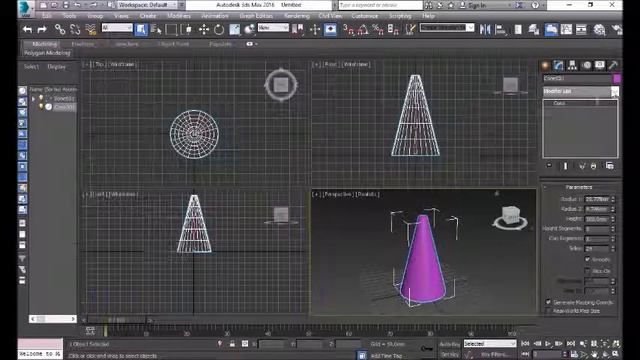The height and width of the screenshot is (360, 640).
Task: Enable Real-World Map Size checkbox
Action: (x=548, y=311)
